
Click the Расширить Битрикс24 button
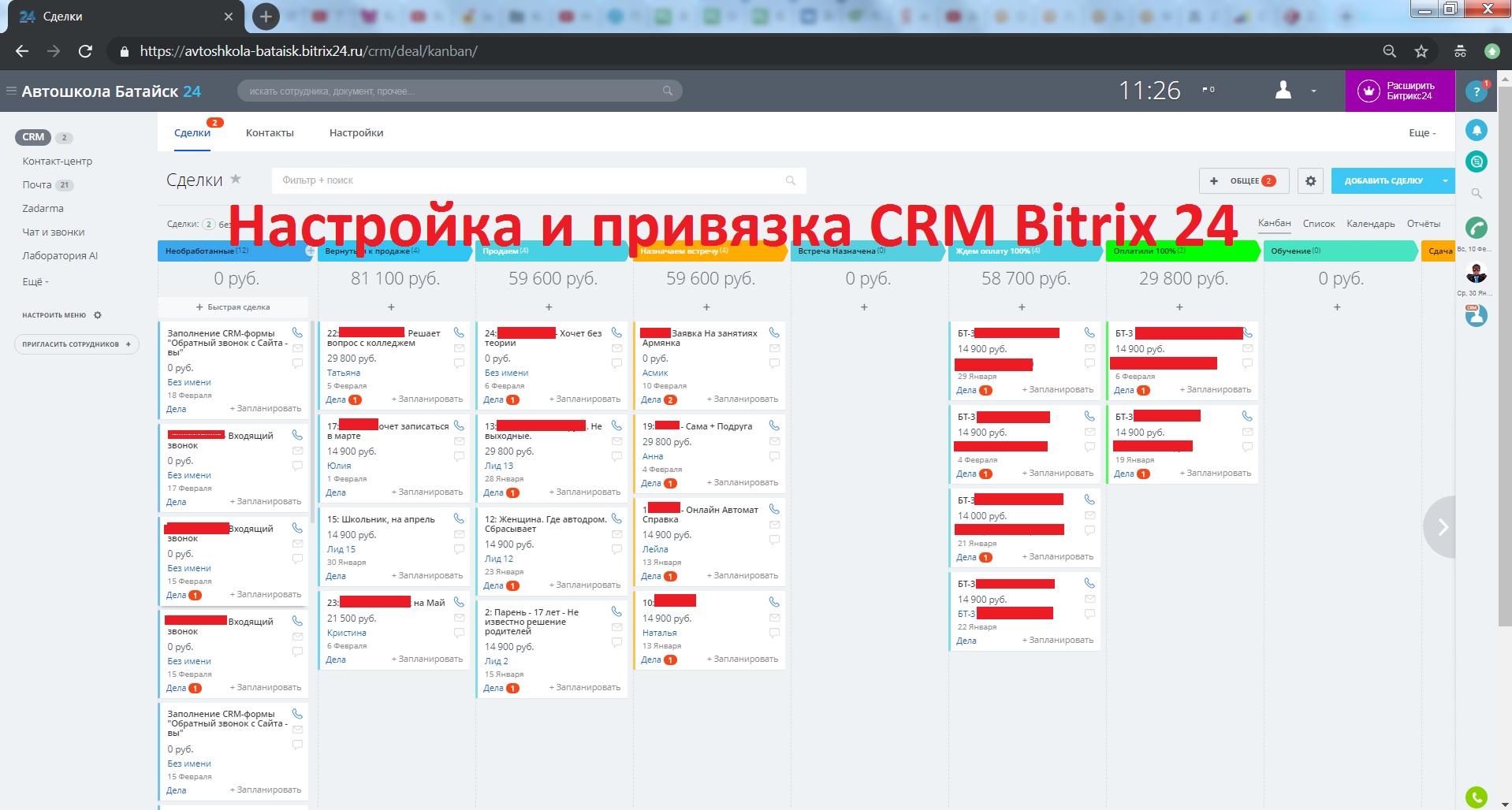coord(1400,91)
